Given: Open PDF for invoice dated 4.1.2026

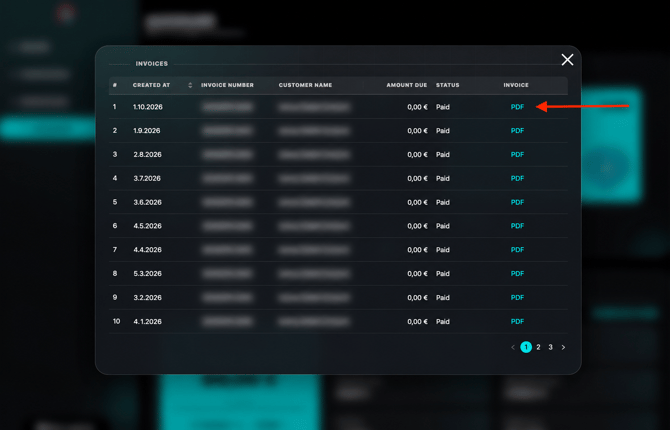Looking at the screenshot, I should (x=517, y=321).
